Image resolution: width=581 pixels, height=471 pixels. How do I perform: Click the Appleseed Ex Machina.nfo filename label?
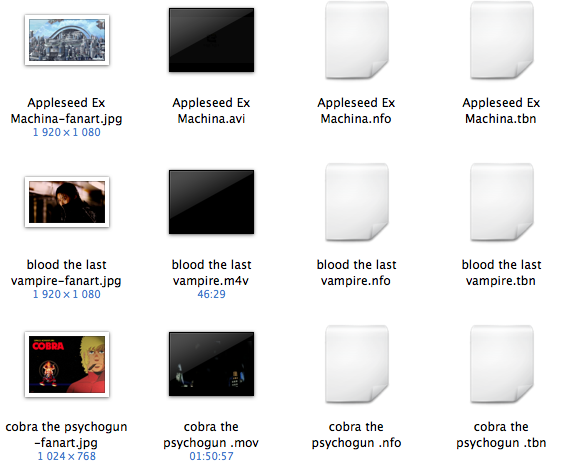[356, 110]
